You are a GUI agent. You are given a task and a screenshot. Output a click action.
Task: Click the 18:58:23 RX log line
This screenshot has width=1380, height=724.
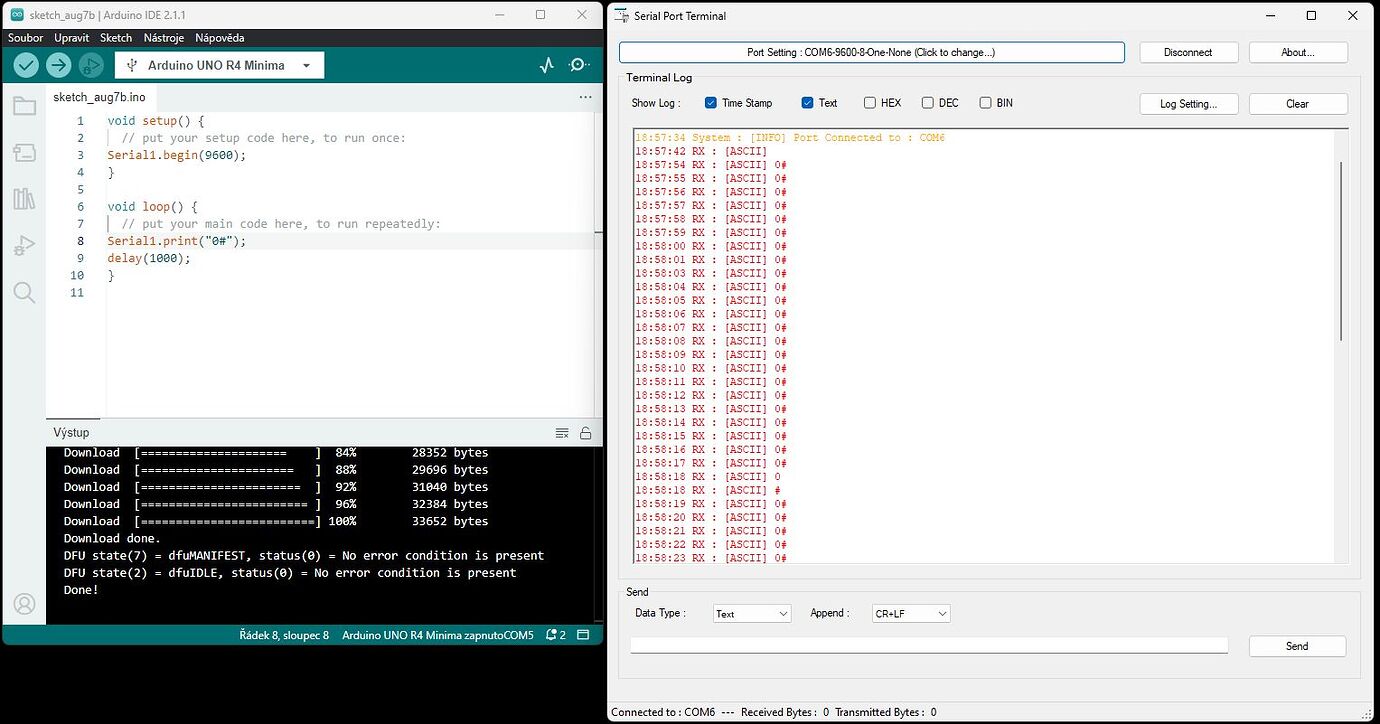tap(711, 558)
